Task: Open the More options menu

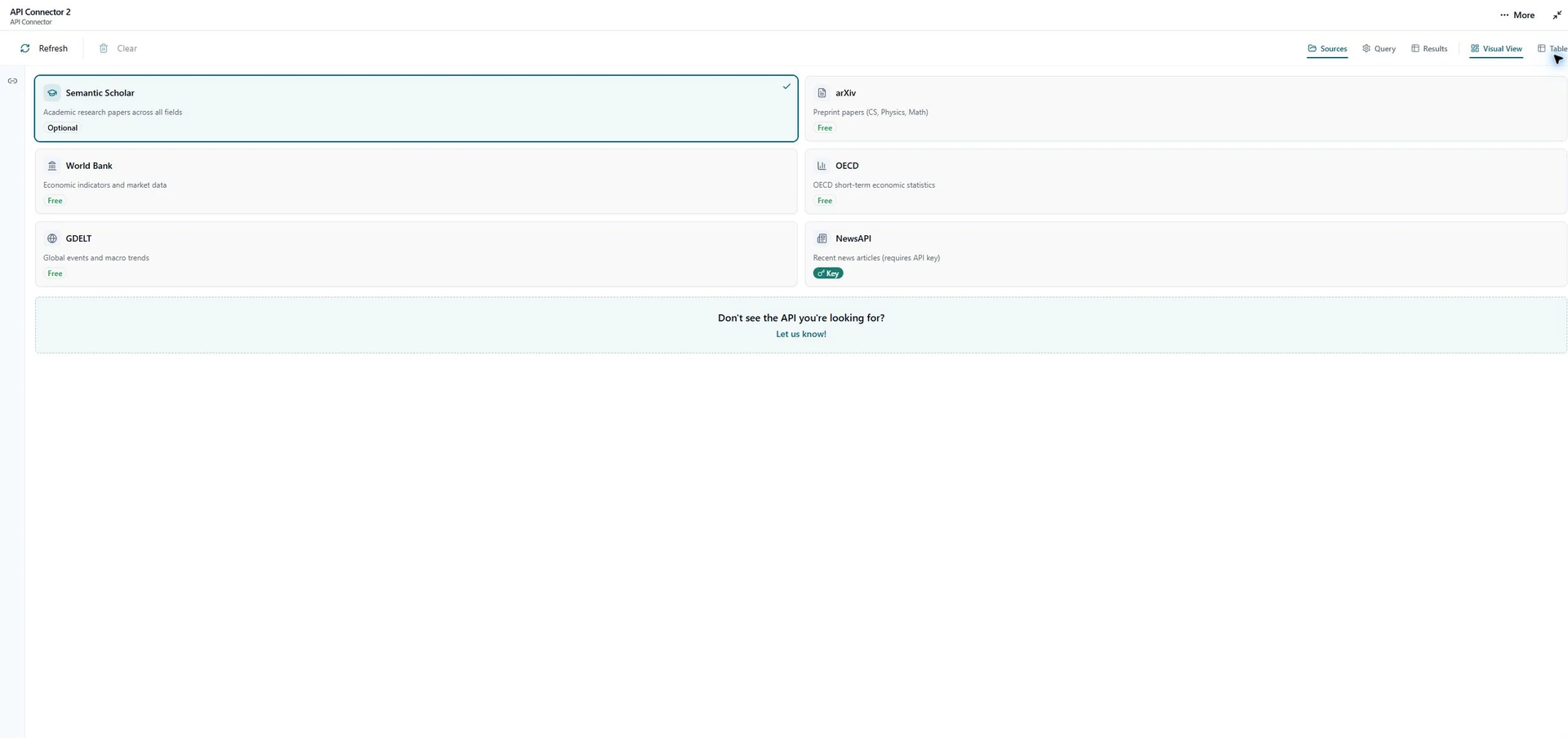Action: [x=1517, y=15]
